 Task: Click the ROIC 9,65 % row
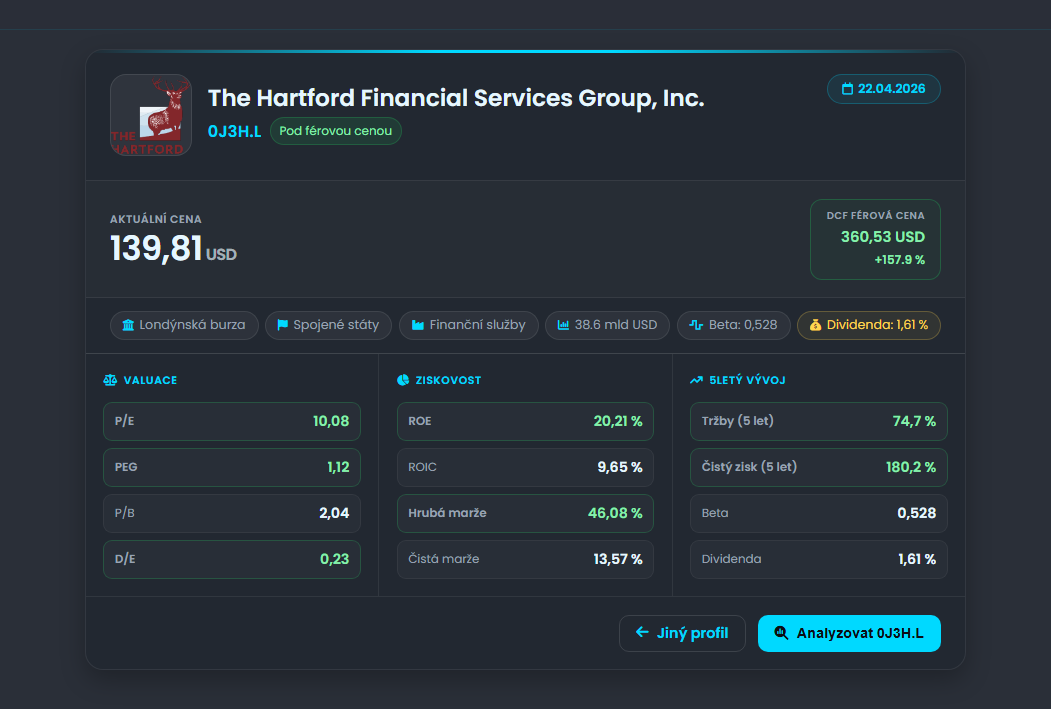[x=526, y=467]
